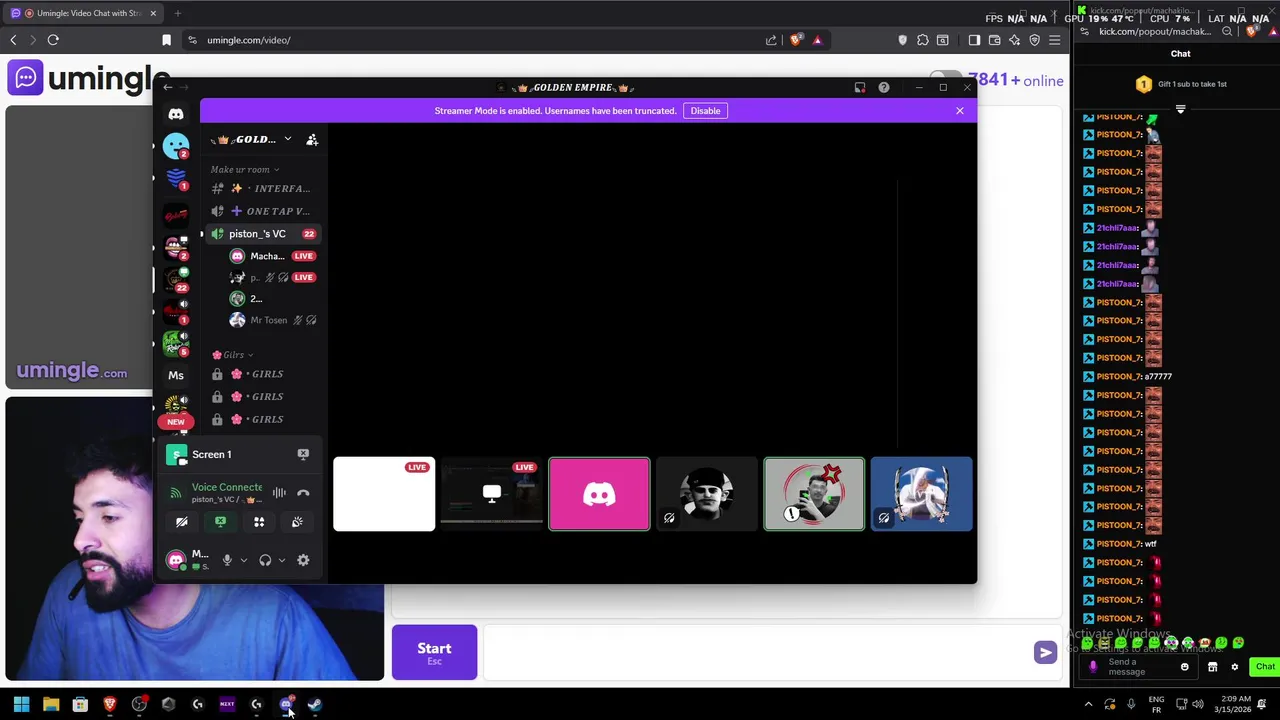Screen dimensions: 1280x720
Task: Open Discord user settings gear
Action: point(303,560)
